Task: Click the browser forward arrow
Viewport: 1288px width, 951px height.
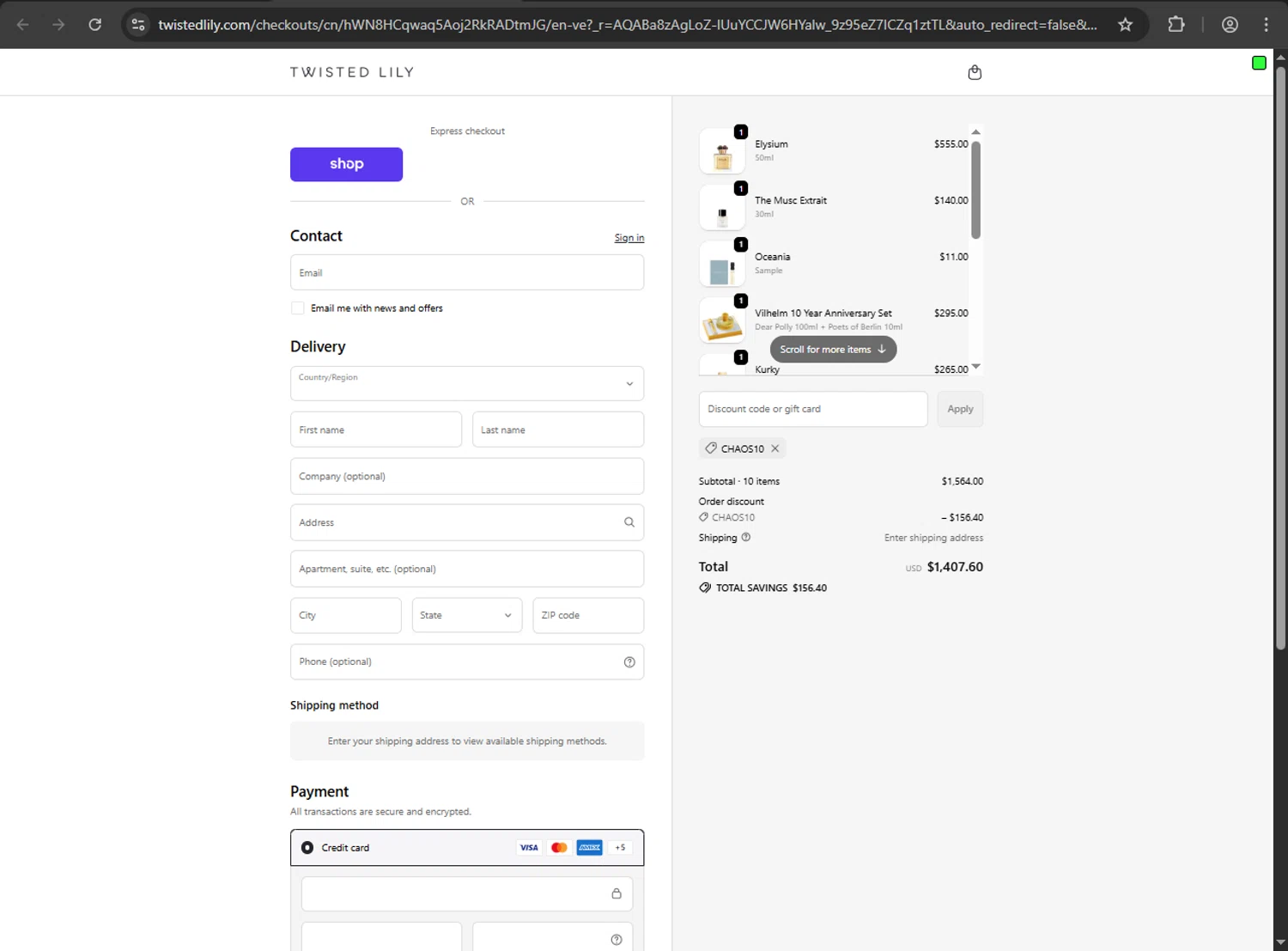Action: [x=58, y=25]
